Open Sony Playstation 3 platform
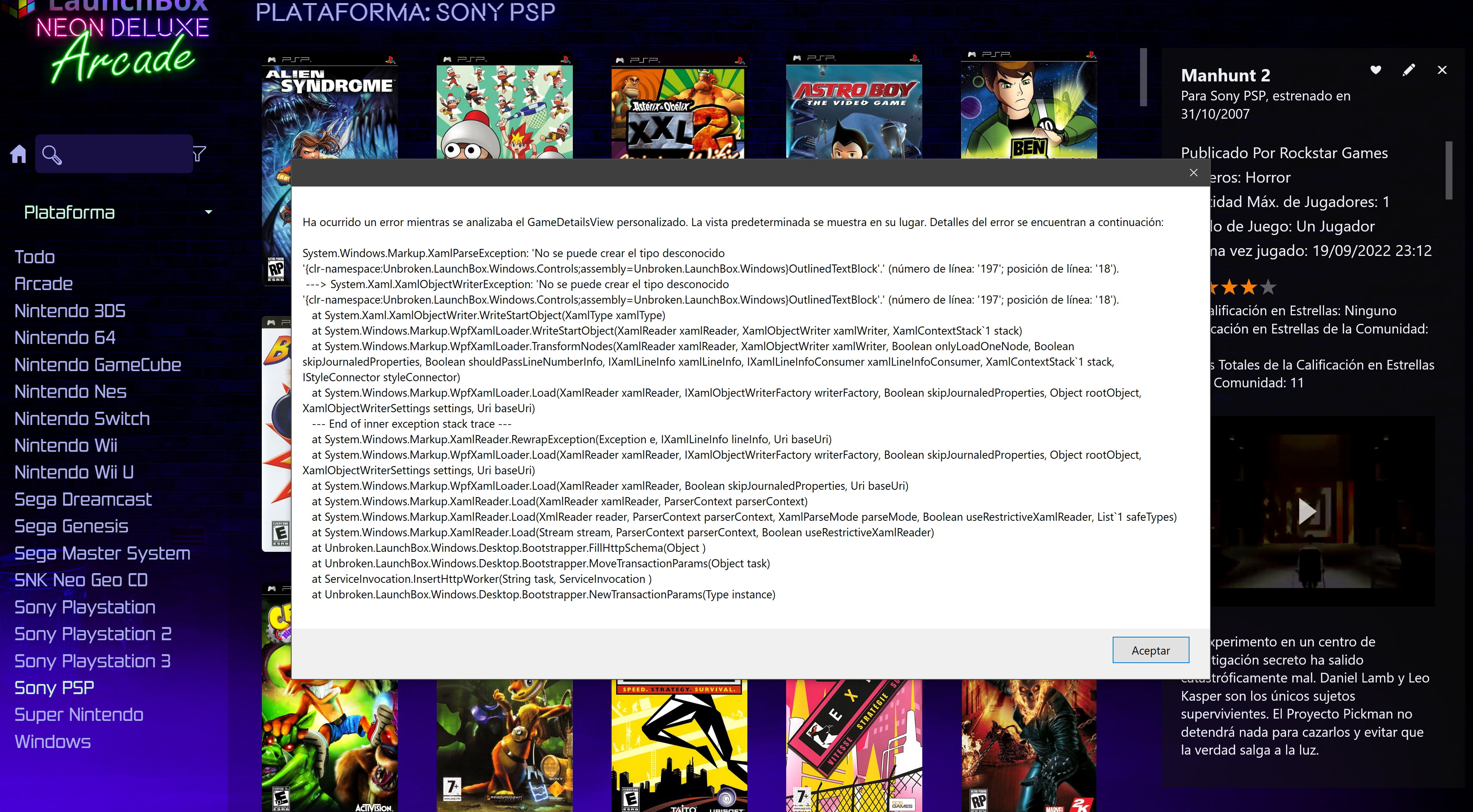This screenshot has width=1473, height=812. pyautogui.click(x=92, y=660)
